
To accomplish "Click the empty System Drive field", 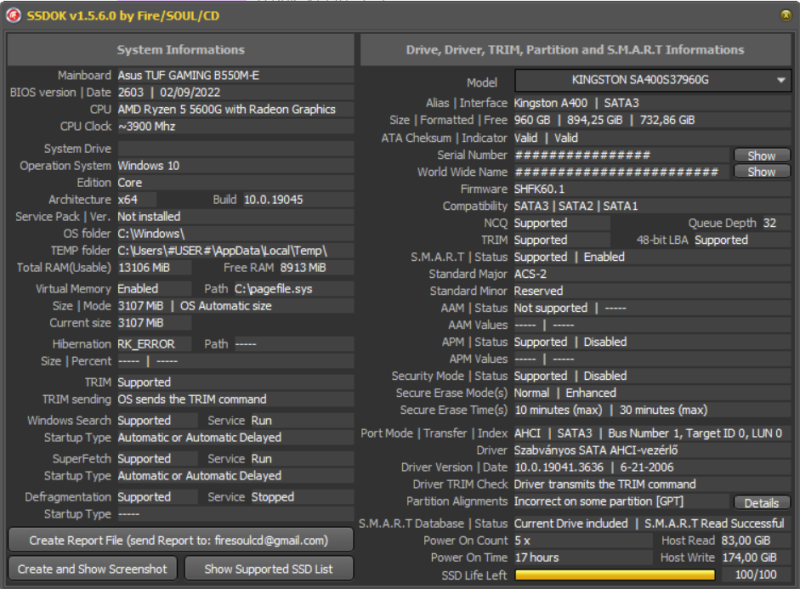I will 235,149.
